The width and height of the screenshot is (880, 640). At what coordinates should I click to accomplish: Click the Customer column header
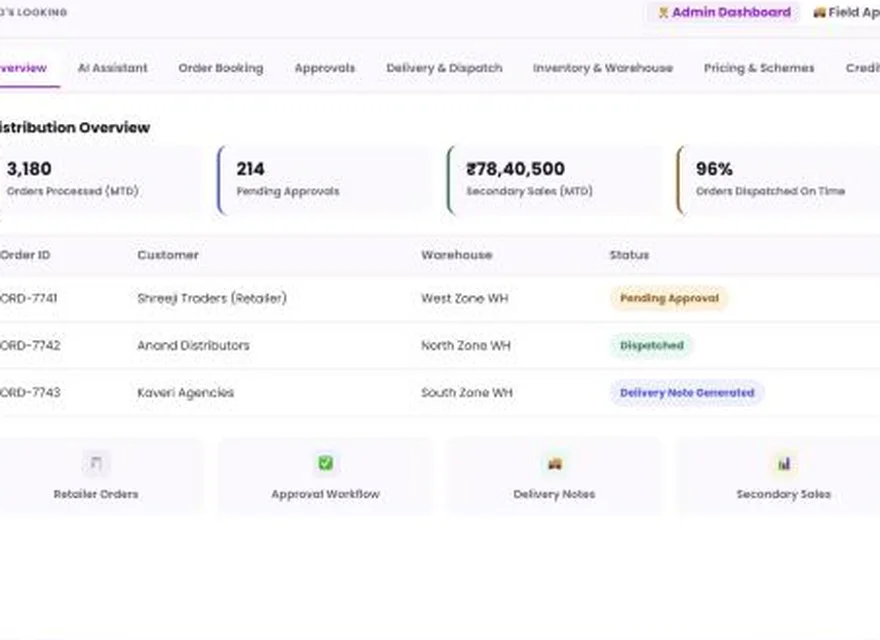tap(168, 255)
